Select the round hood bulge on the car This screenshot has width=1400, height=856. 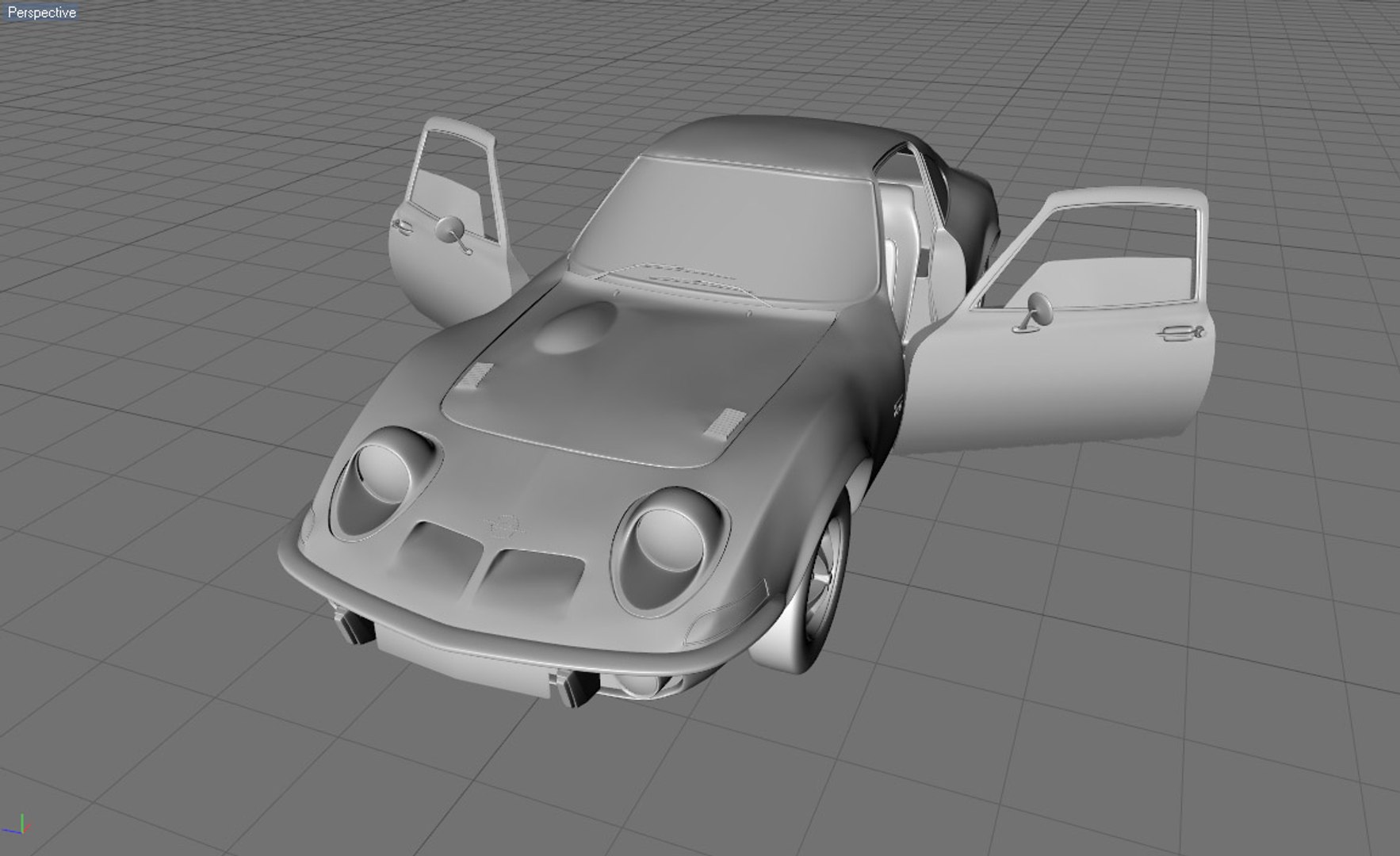click(575, 327)
